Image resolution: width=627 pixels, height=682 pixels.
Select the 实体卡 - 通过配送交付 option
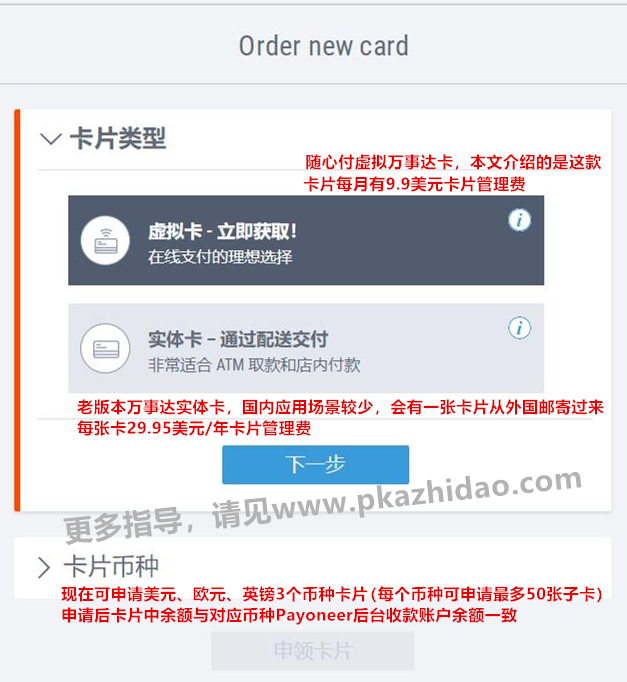point(306,348)
